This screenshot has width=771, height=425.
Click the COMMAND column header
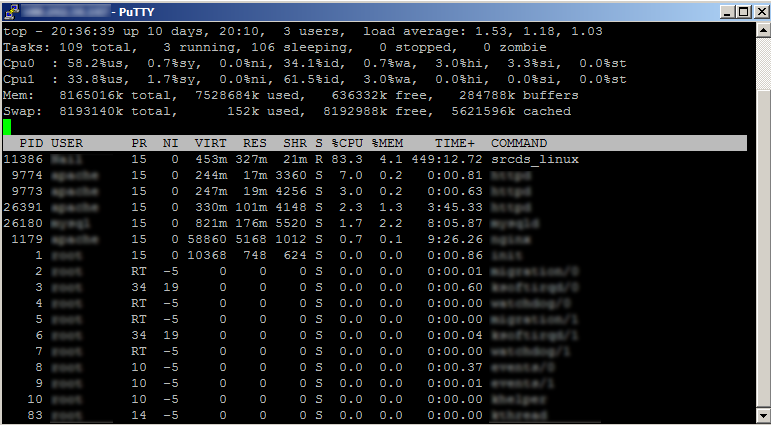pyautogui.click(x=519, y=144)
